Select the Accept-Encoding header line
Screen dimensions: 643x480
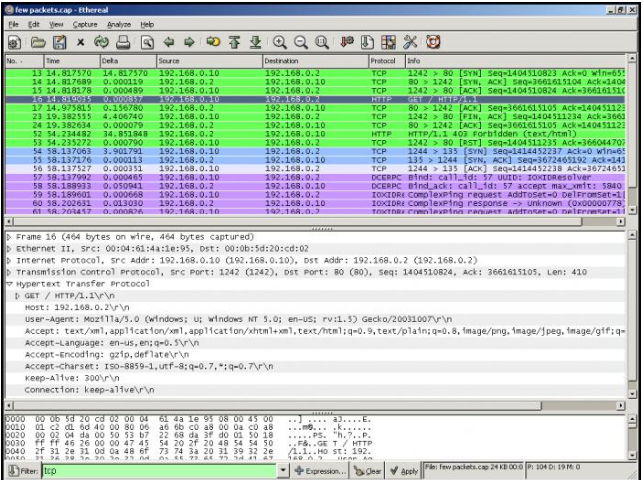tap(107, 355)
